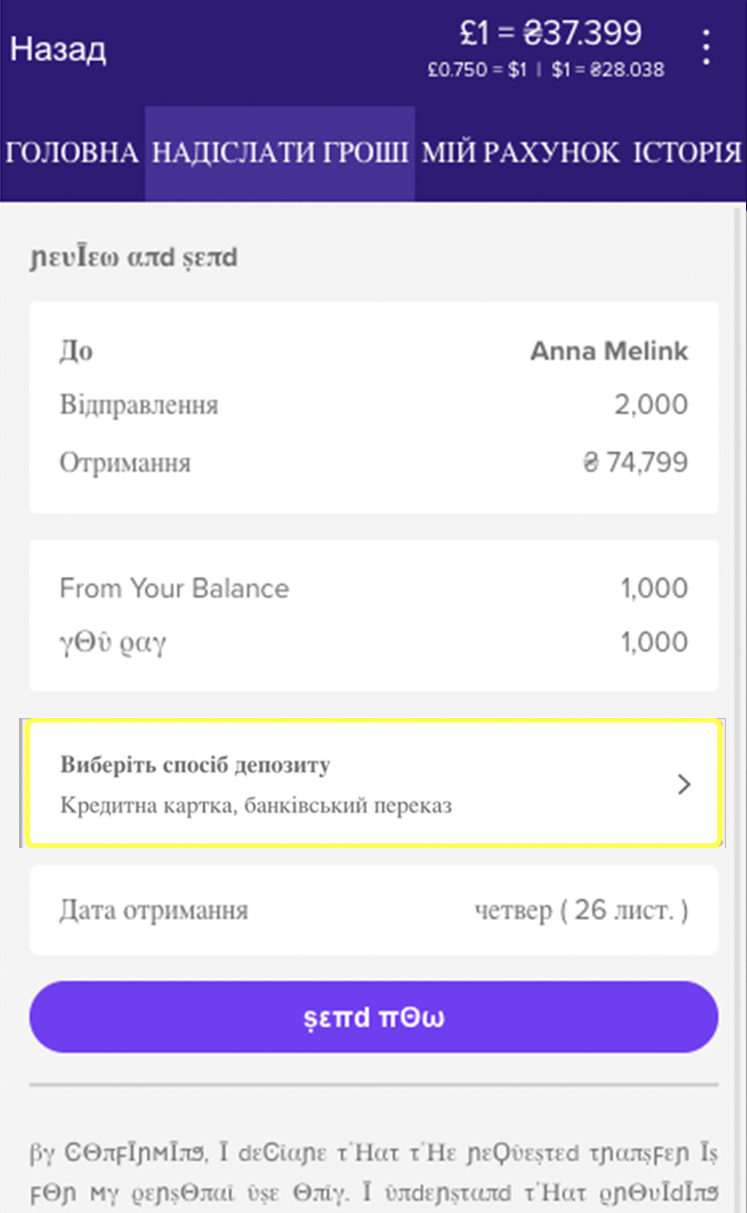Screen dimensions: 747x1213
Task: Select the From Your Balance row
Action: pyautogui.click(x=373, y=588)
